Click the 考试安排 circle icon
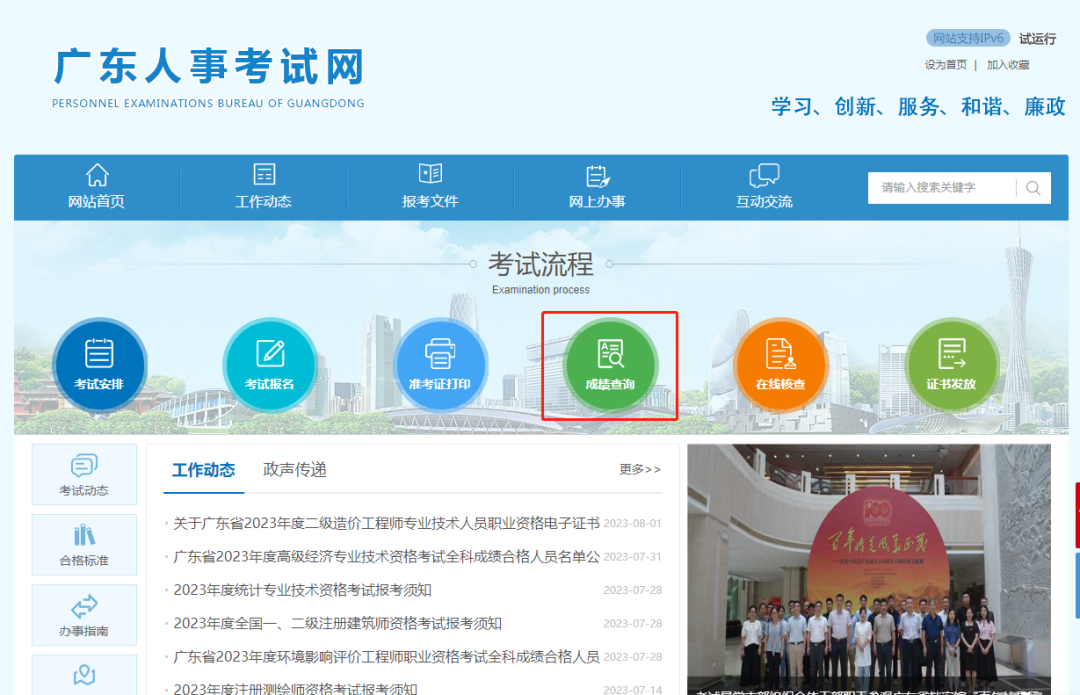Screen dimensions: 1080x695 [99, 364]
